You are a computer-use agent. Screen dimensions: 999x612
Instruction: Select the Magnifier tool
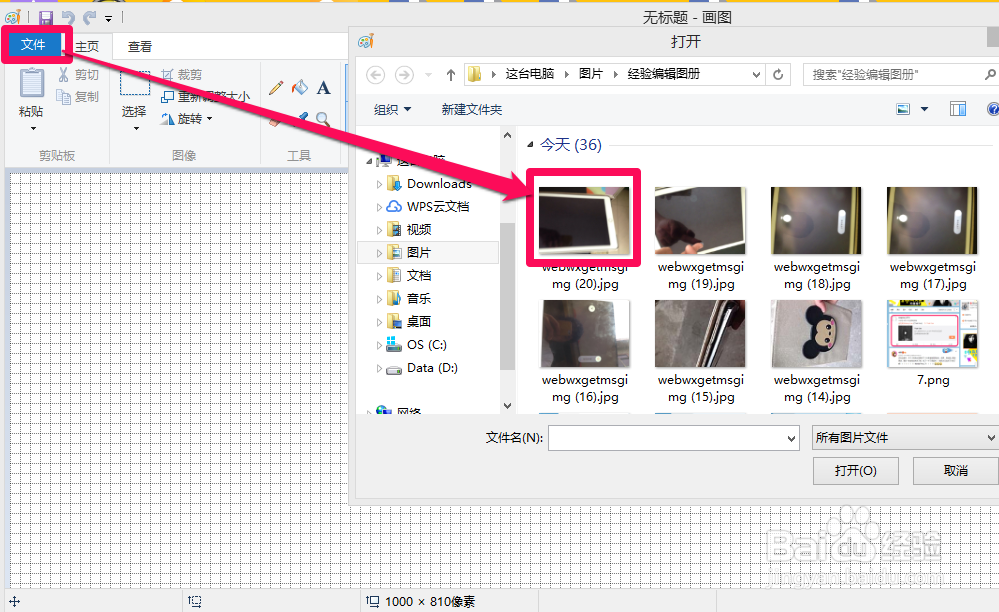pos(323,119)
